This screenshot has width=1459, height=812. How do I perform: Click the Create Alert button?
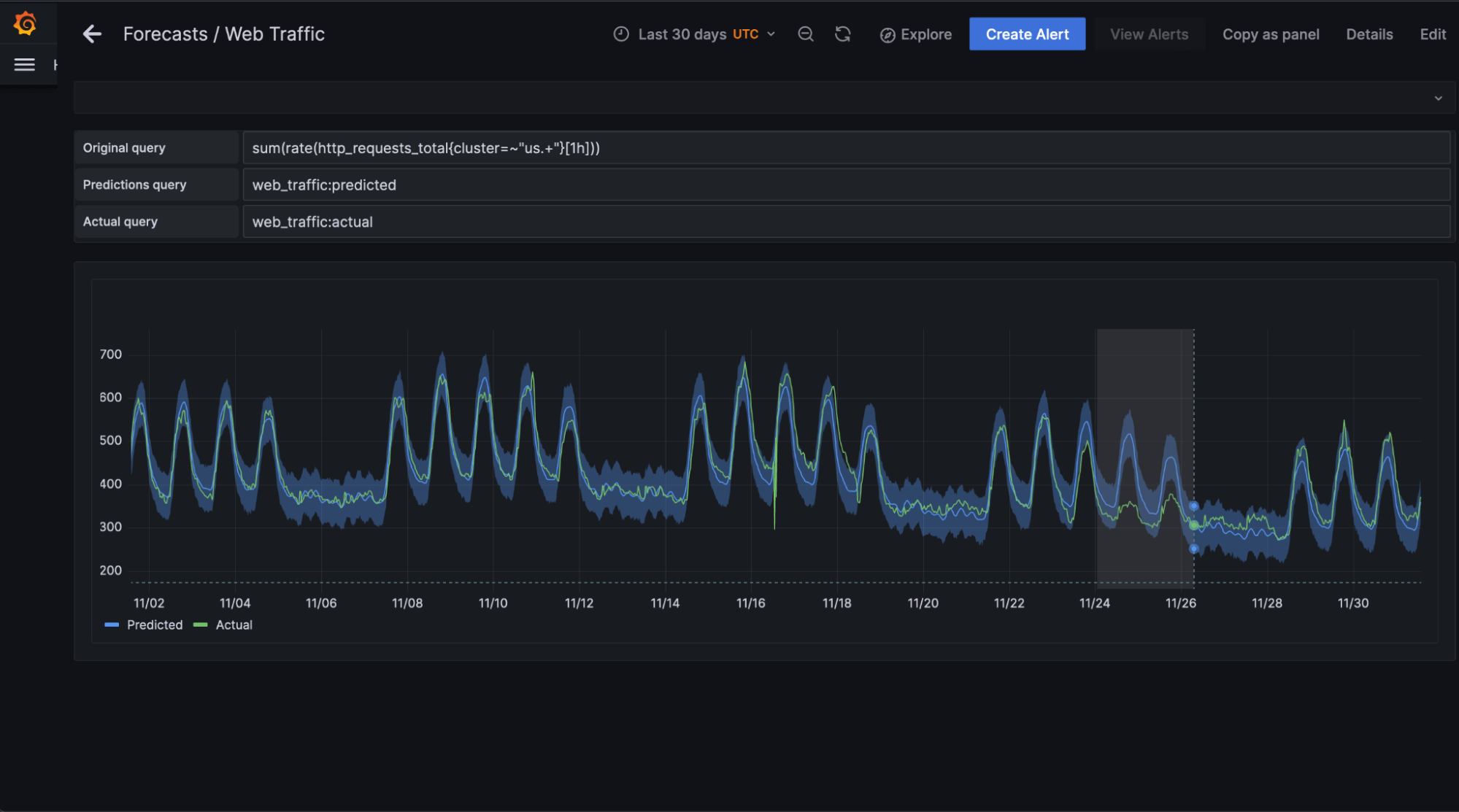1027,34
